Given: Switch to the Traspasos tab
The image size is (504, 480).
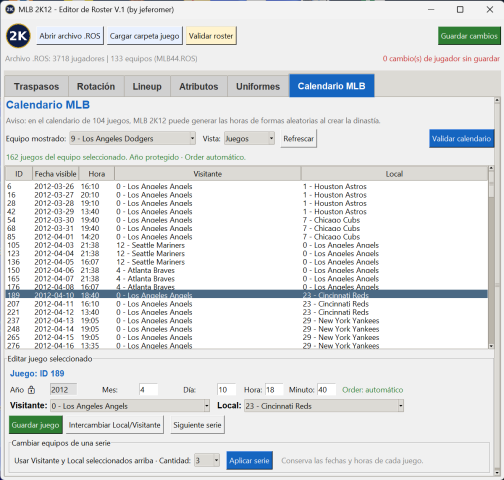Looking at the screenshot, I should point(36,86).
